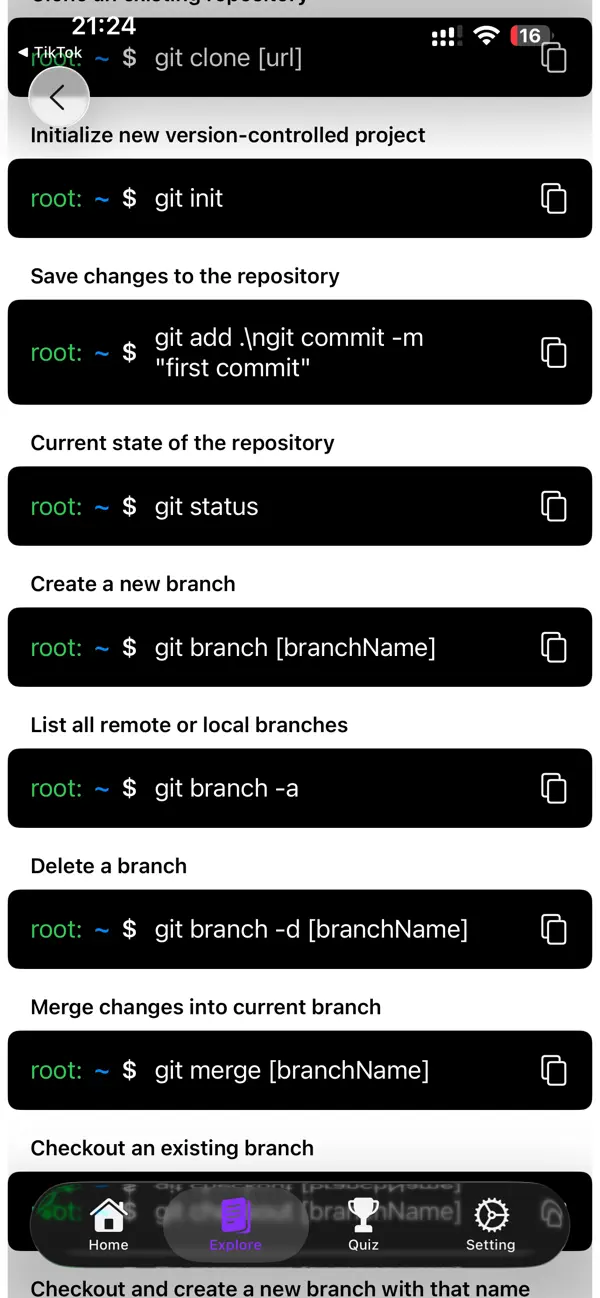Copy the git branch -a command

pos(553,788)
